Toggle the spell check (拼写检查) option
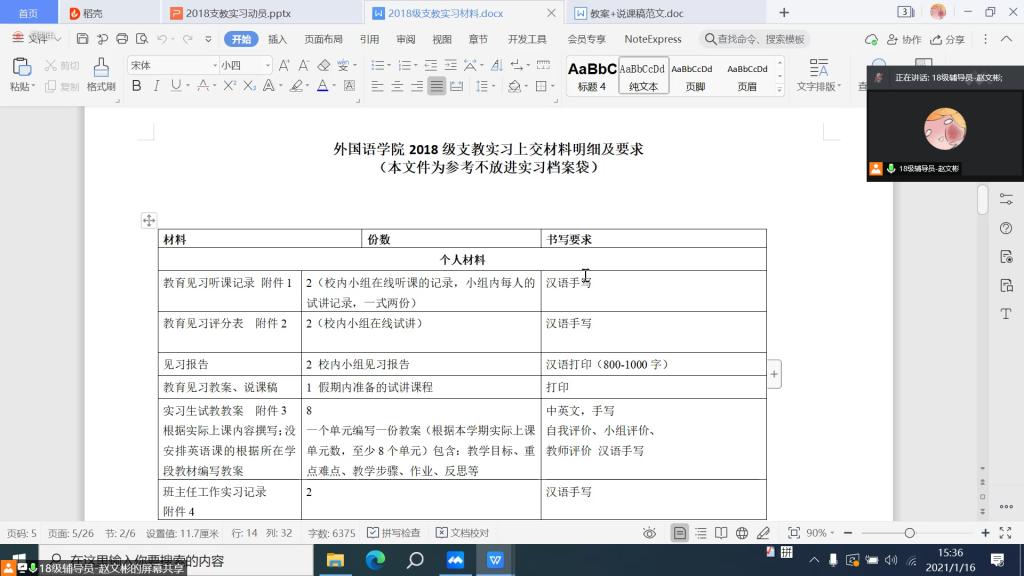 [394, 533]
